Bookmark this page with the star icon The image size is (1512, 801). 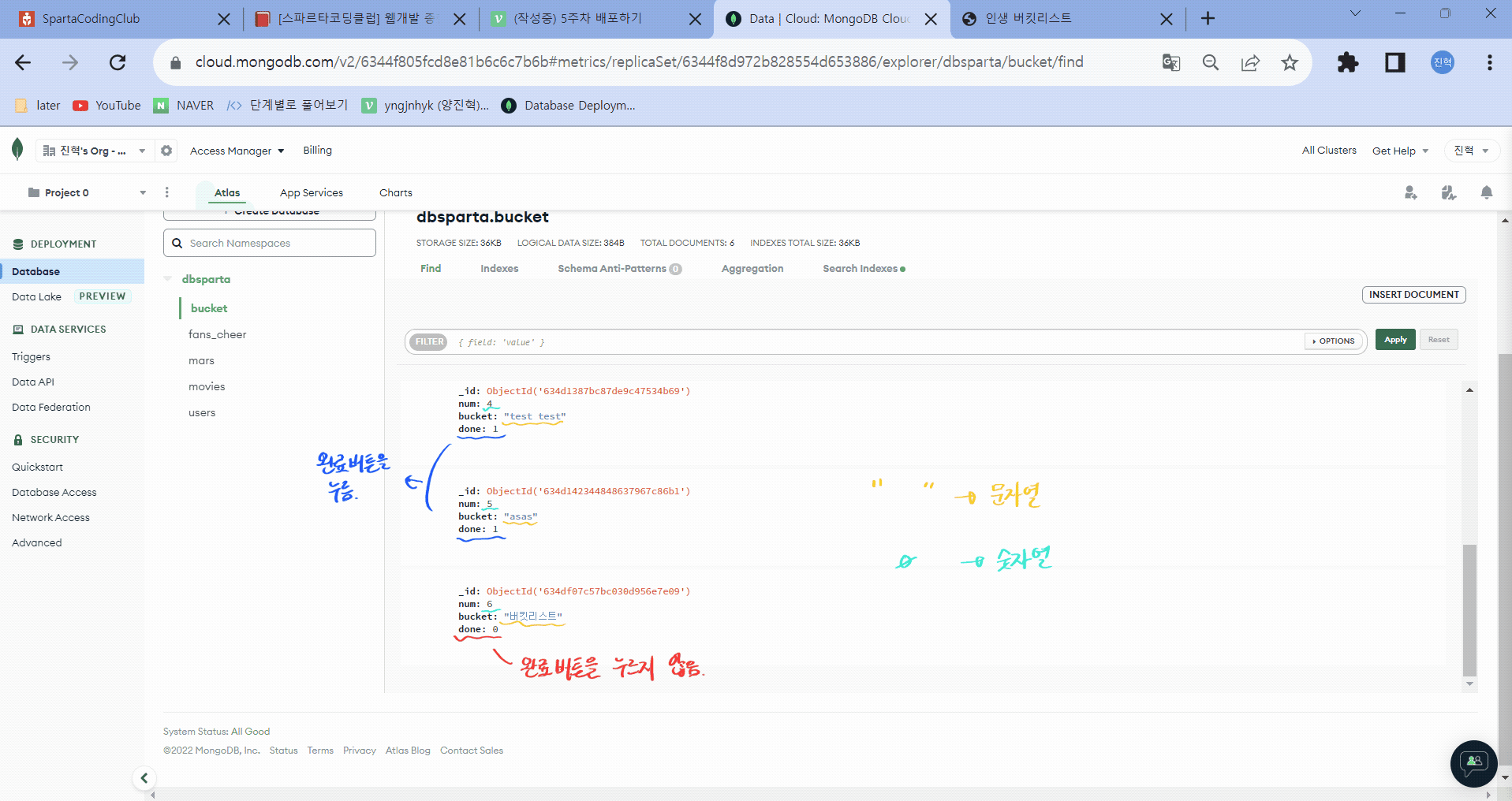[1290, 62]
